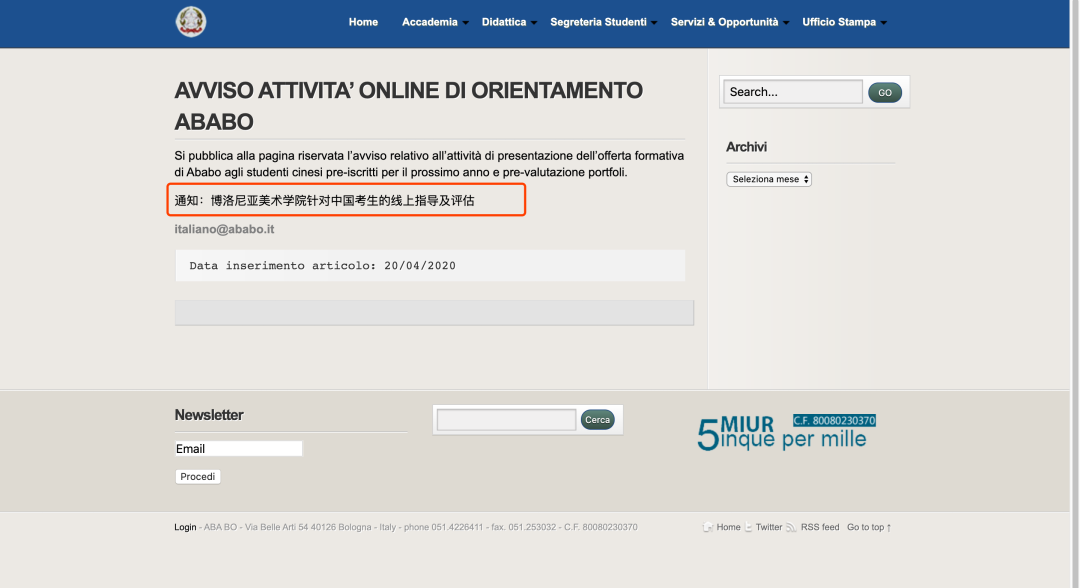Screen dimensions: 1080x588
Task: Open the Segreteria Studenti menu
Action: 598,22
